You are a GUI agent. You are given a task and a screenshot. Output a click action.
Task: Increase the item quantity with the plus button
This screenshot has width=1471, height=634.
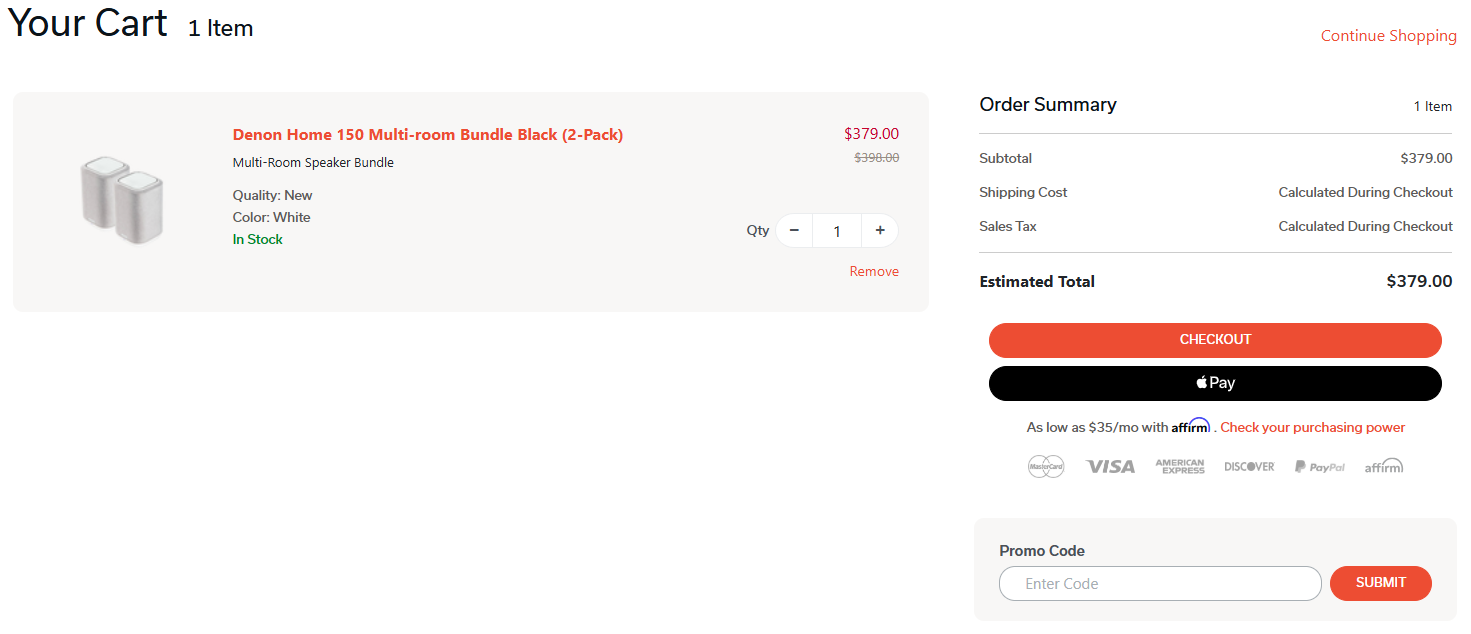(x=879, y=230)
